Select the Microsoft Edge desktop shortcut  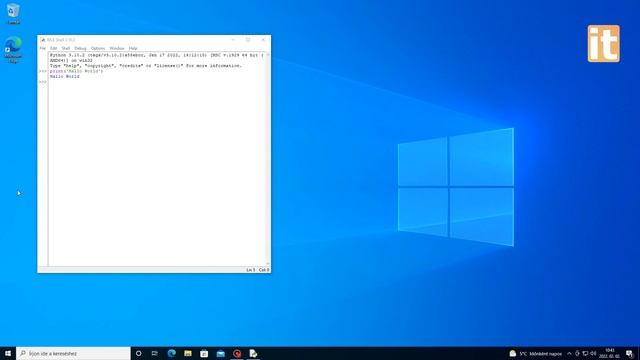(13, 50)
